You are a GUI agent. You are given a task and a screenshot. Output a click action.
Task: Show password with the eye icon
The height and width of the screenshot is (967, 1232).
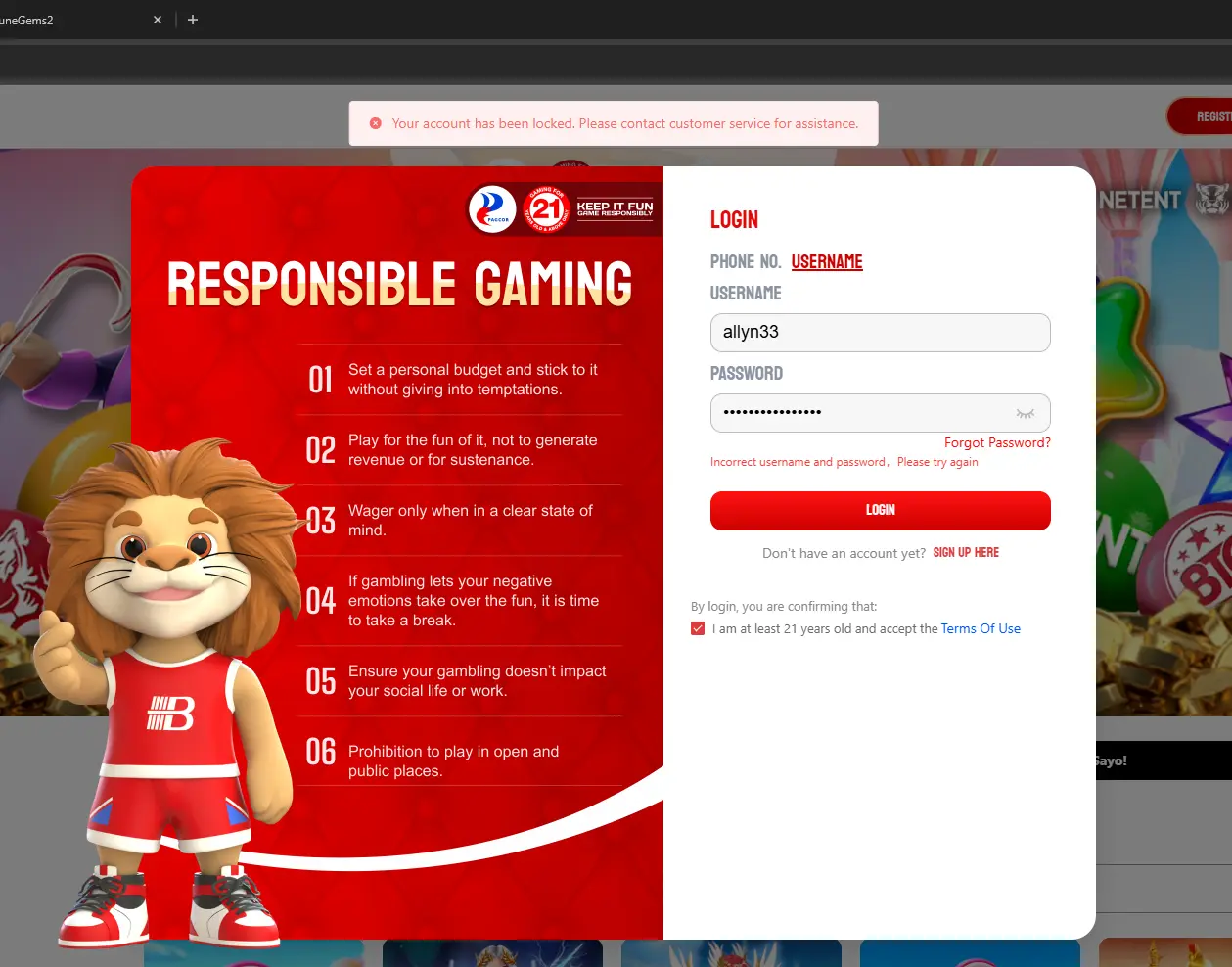click(x=1025, y=413)
